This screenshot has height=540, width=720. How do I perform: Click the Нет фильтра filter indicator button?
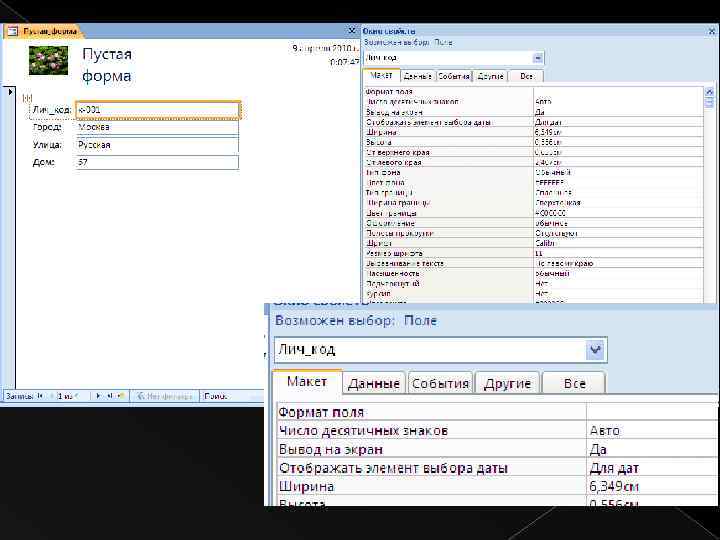pos(164,396)
